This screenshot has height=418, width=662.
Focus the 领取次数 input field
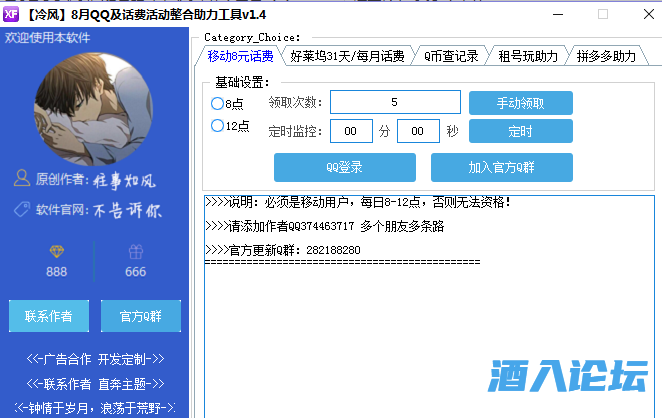coord(395,102)
